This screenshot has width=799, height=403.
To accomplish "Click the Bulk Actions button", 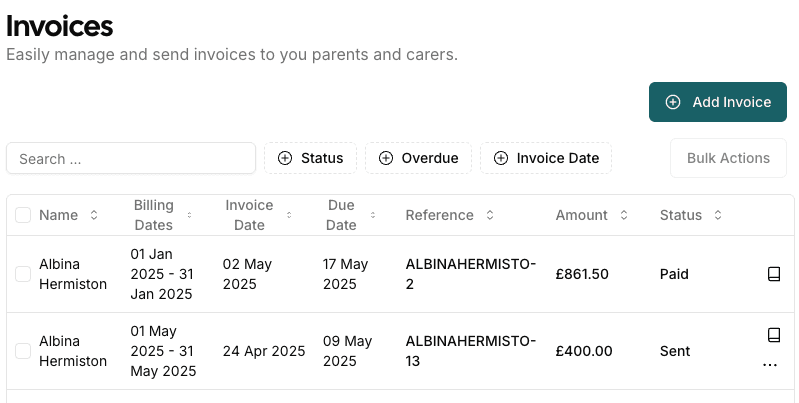I will pyautogui.click(x=728, y=158).
